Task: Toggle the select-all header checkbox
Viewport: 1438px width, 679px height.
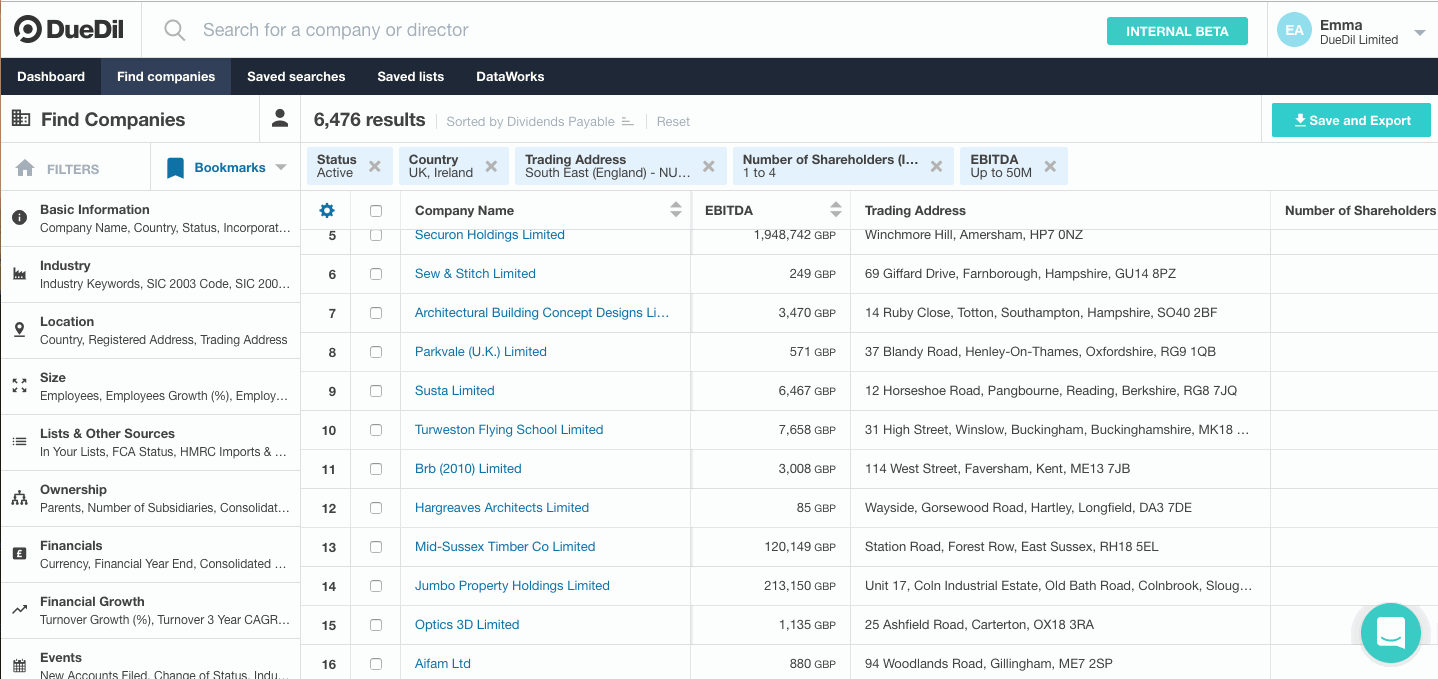Action: pos(376,211)
